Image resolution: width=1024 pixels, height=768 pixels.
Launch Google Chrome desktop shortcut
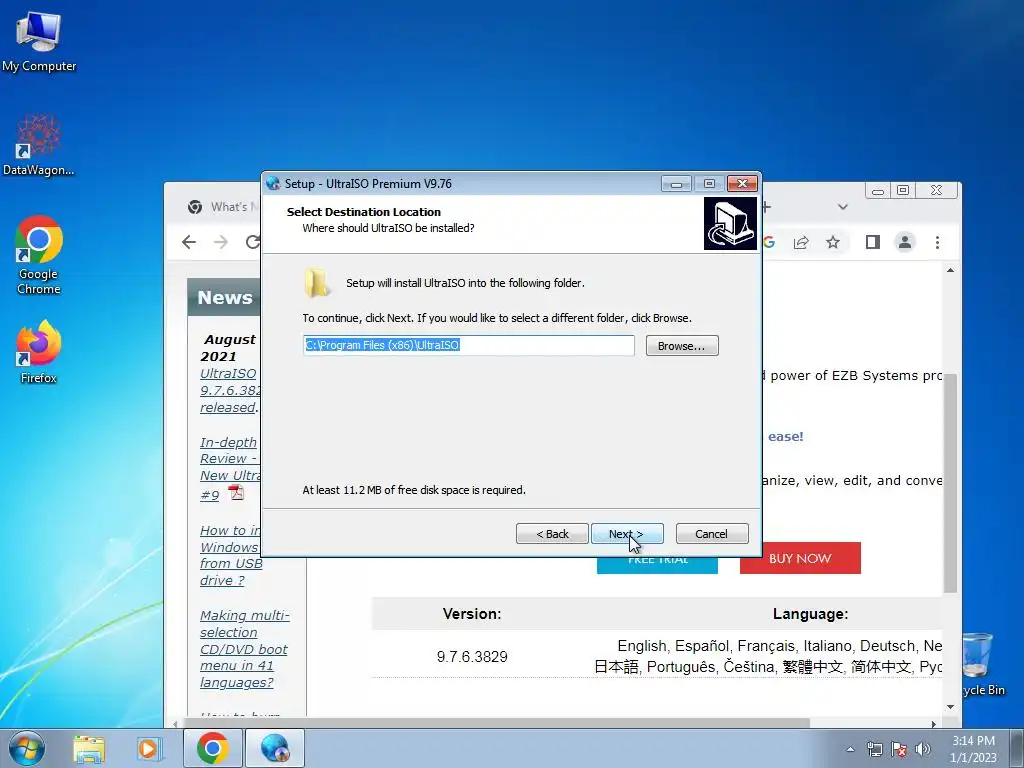[x=39, y=255]
